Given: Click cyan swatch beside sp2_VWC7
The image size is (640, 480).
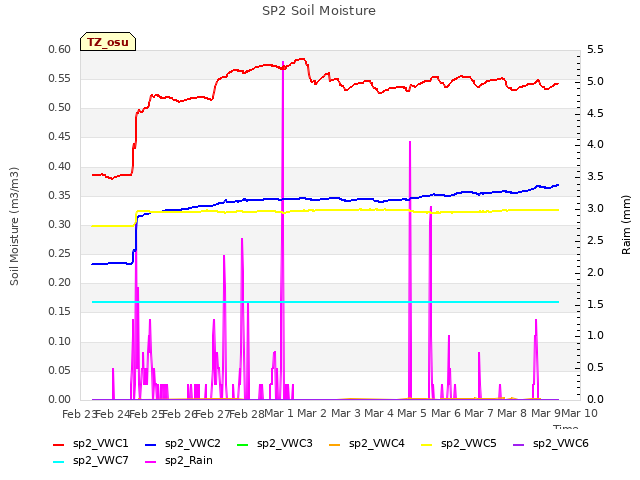Looking at the screenshot, I should tap(59, 462).
